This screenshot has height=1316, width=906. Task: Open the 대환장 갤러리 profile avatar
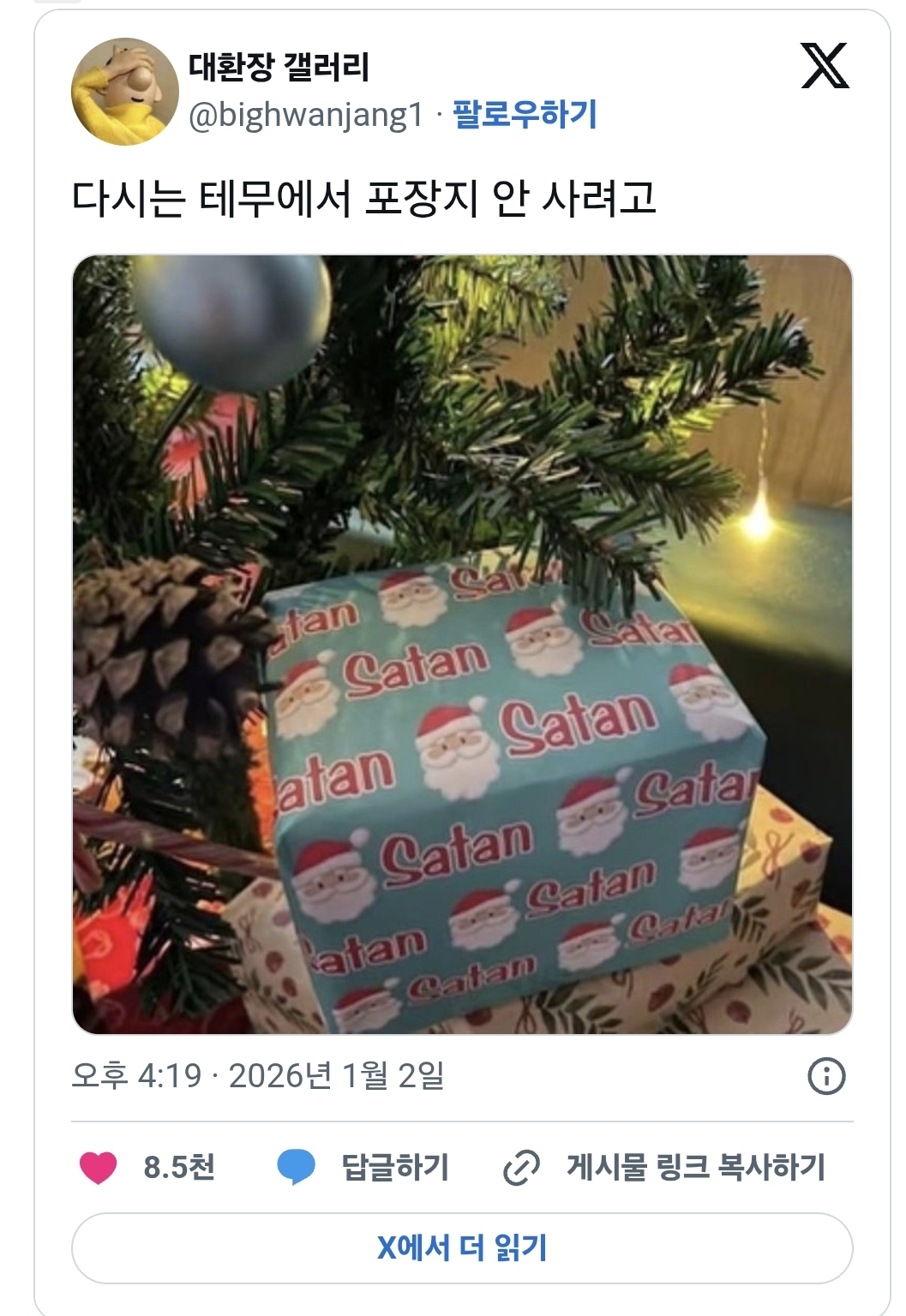(124, 91)
